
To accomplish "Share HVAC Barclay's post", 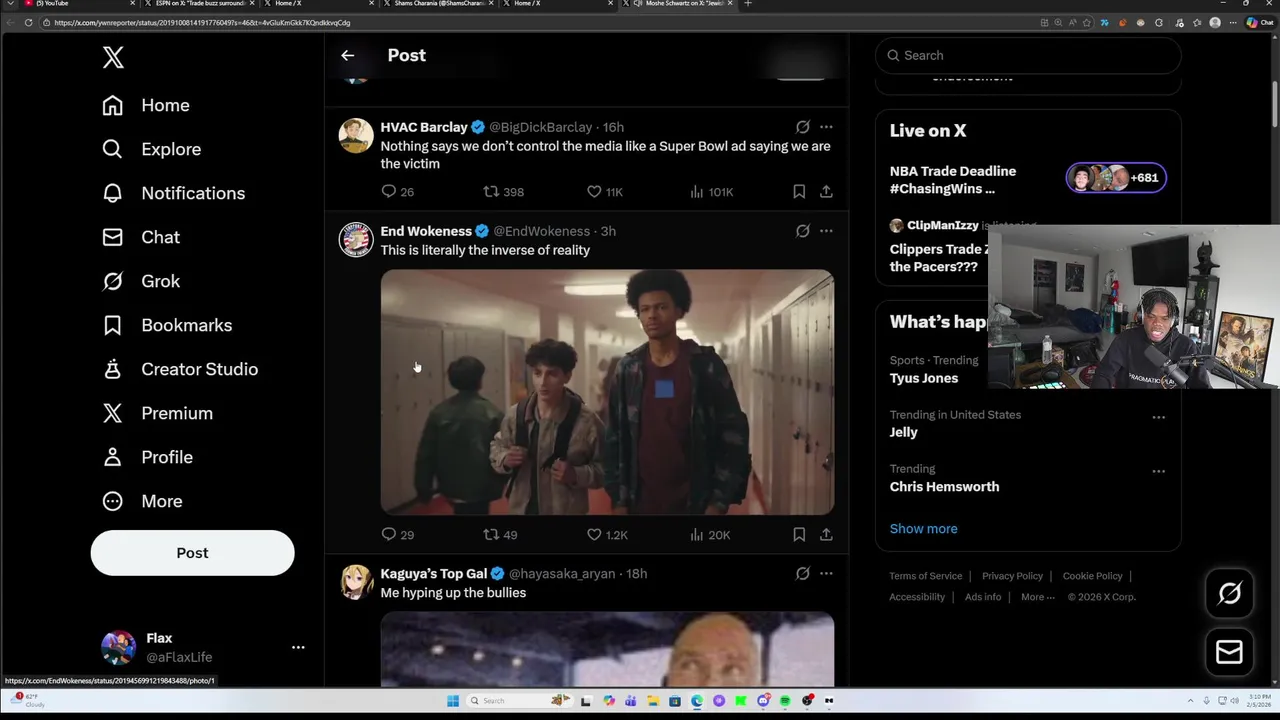I will [826, 191].
